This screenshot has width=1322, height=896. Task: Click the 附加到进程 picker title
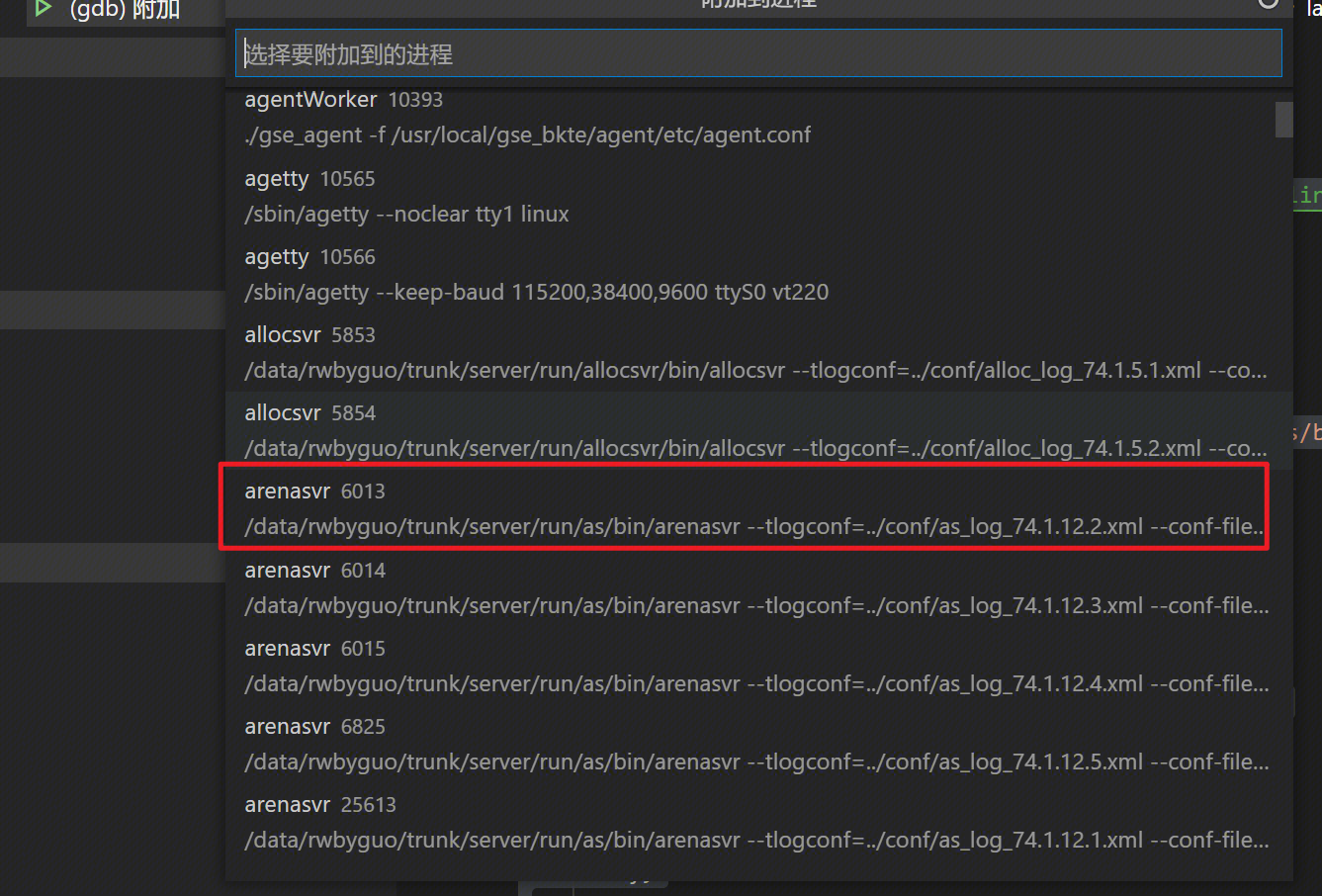pos(758,4)
